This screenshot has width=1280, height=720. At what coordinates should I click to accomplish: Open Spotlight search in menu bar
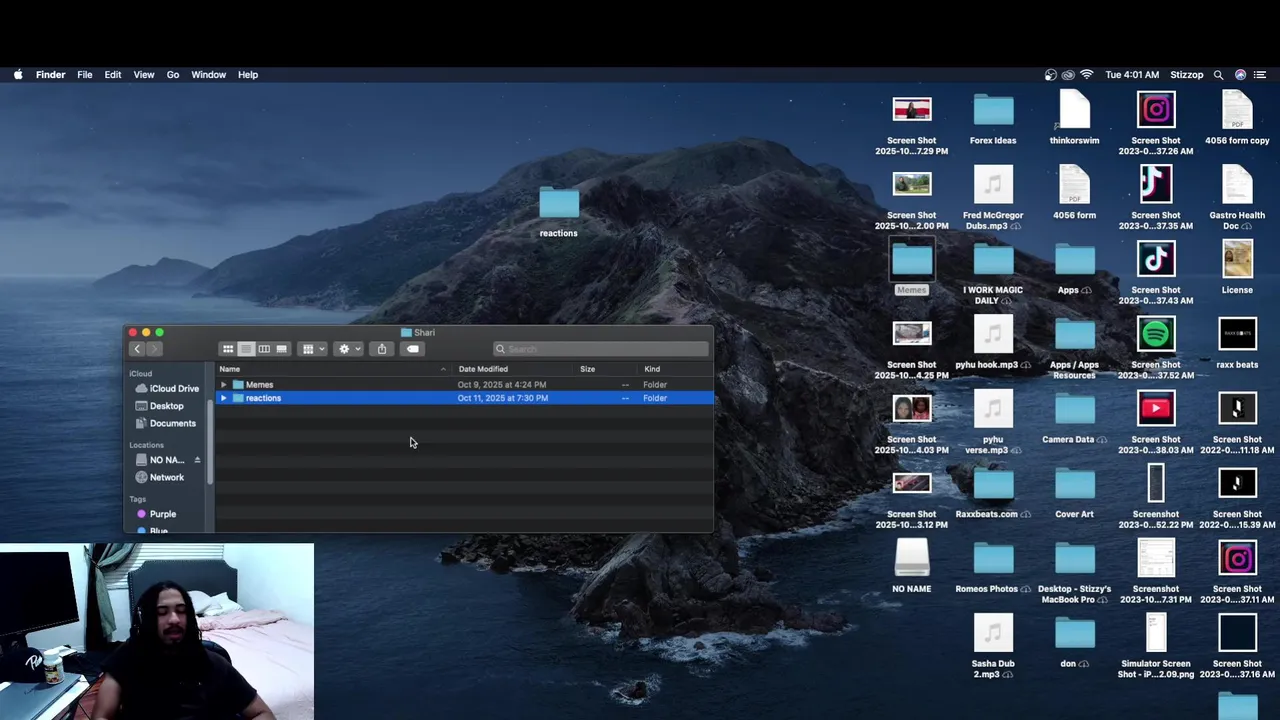pos(1218,75)
